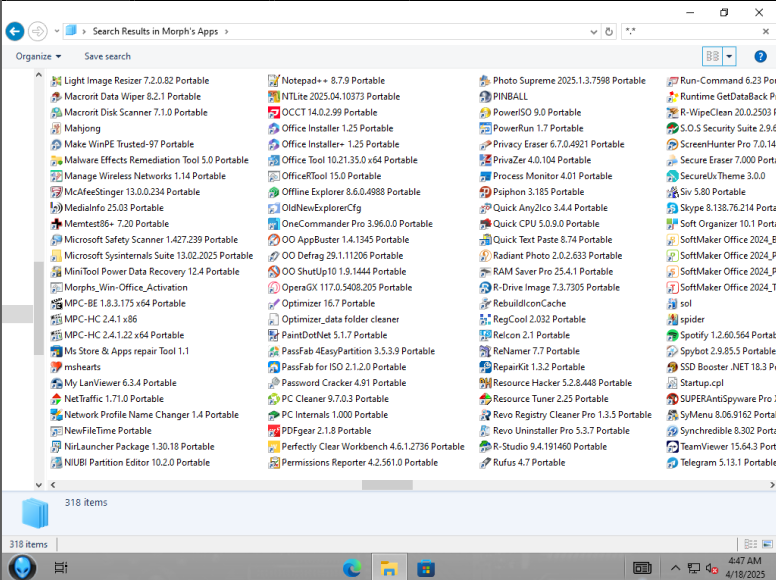Expand the breadcrumb chevron before Search Results
This screenshot has height=580, width=776.
point(84,32)
